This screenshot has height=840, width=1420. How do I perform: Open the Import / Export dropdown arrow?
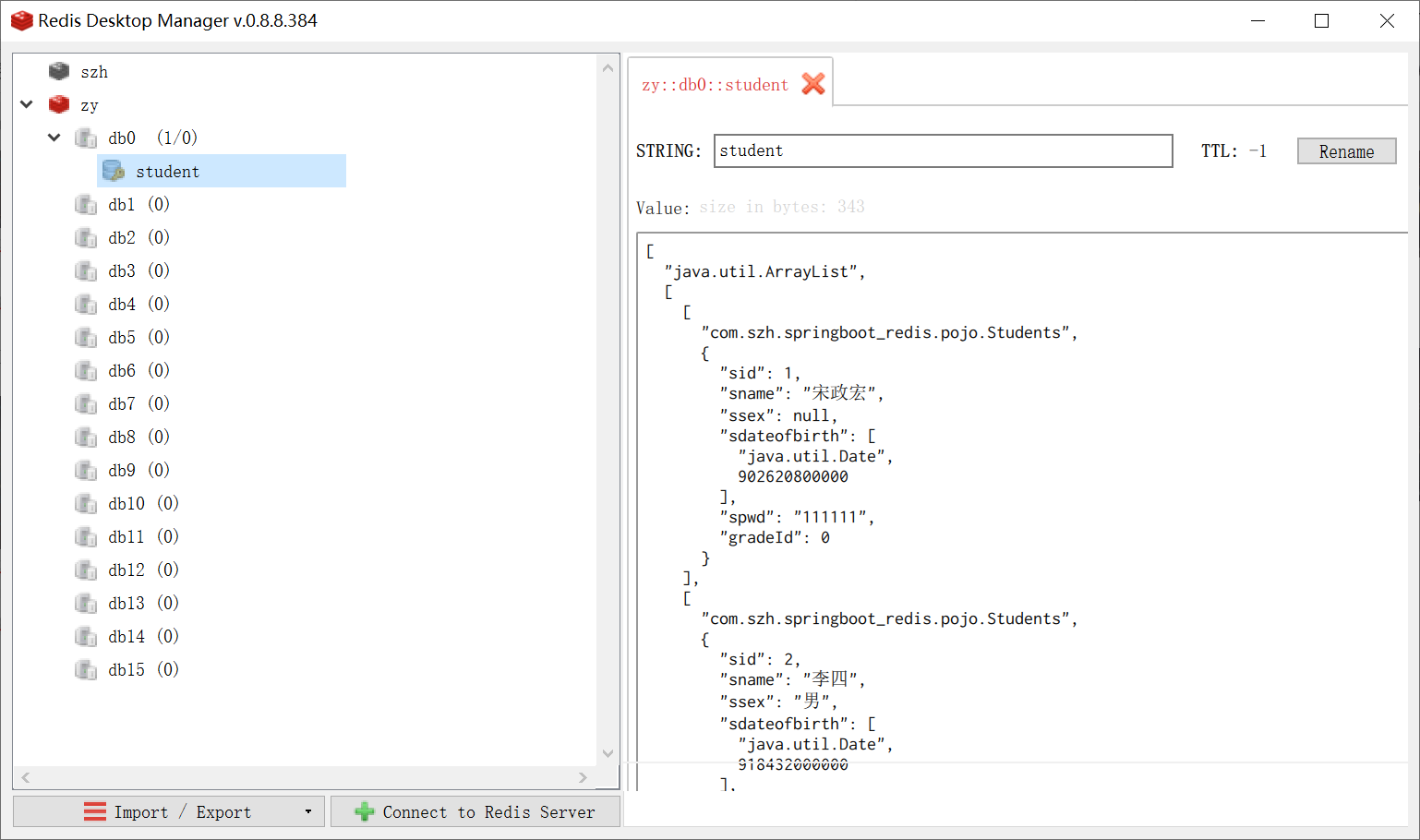(x=308, y=812)
